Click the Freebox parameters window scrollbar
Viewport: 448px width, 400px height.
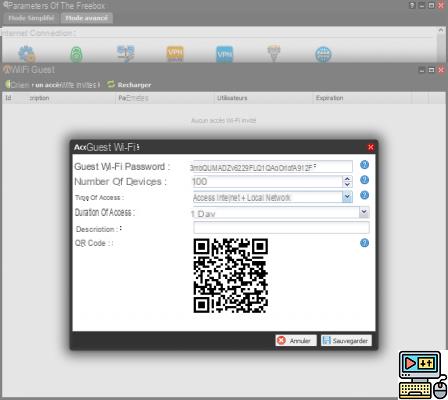(x=440, y=44)
